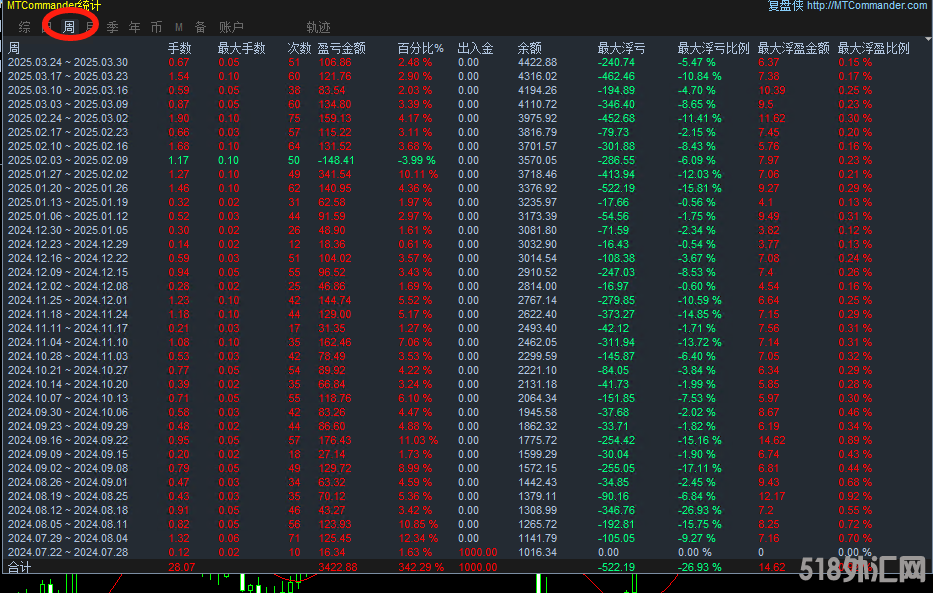Open the 轨迹 track tab
The height and width of the screenshot is (593, 933).
pos(318,27)
